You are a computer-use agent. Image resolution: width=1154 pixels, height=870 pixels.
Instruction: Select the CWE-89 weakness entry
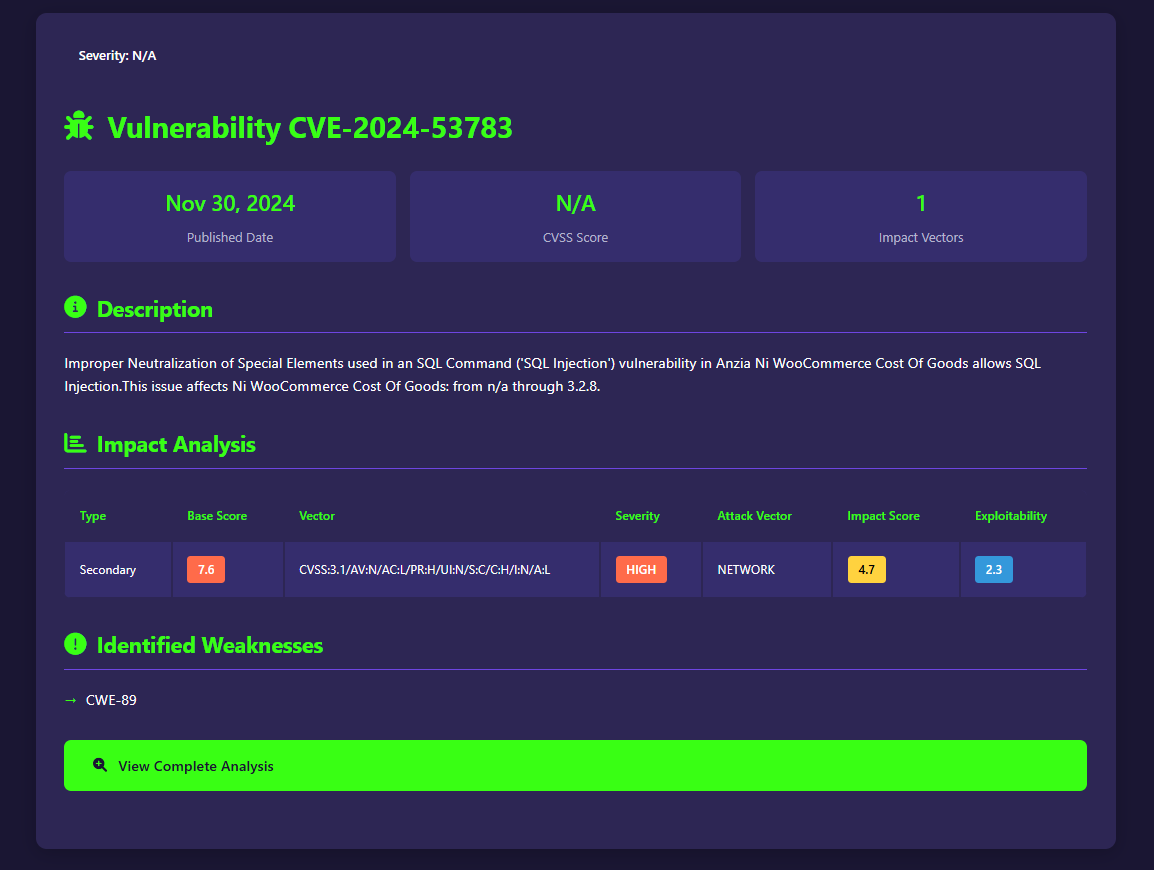pos(111,700)
